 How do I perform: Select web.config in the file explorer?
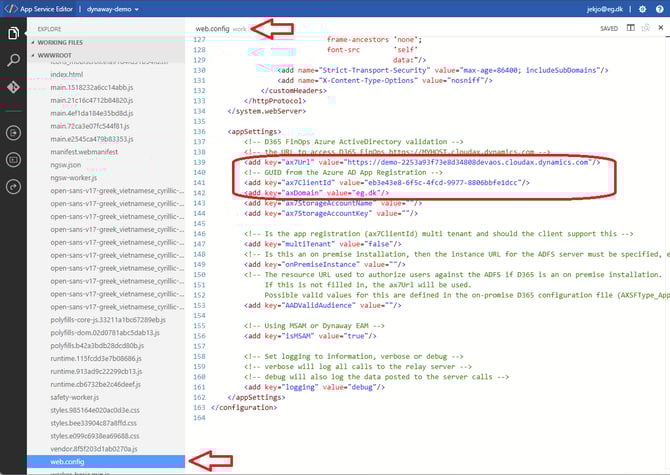click(x=67, y=461)
